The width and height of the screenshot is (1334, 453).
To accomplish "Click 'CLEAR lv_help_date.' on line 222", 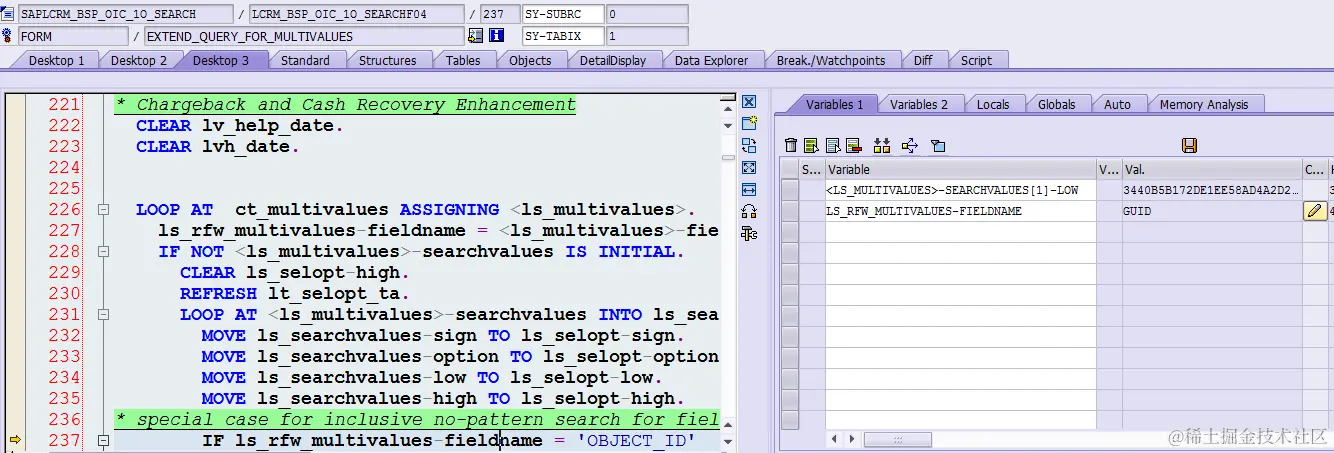I will (x=240, y=126).
